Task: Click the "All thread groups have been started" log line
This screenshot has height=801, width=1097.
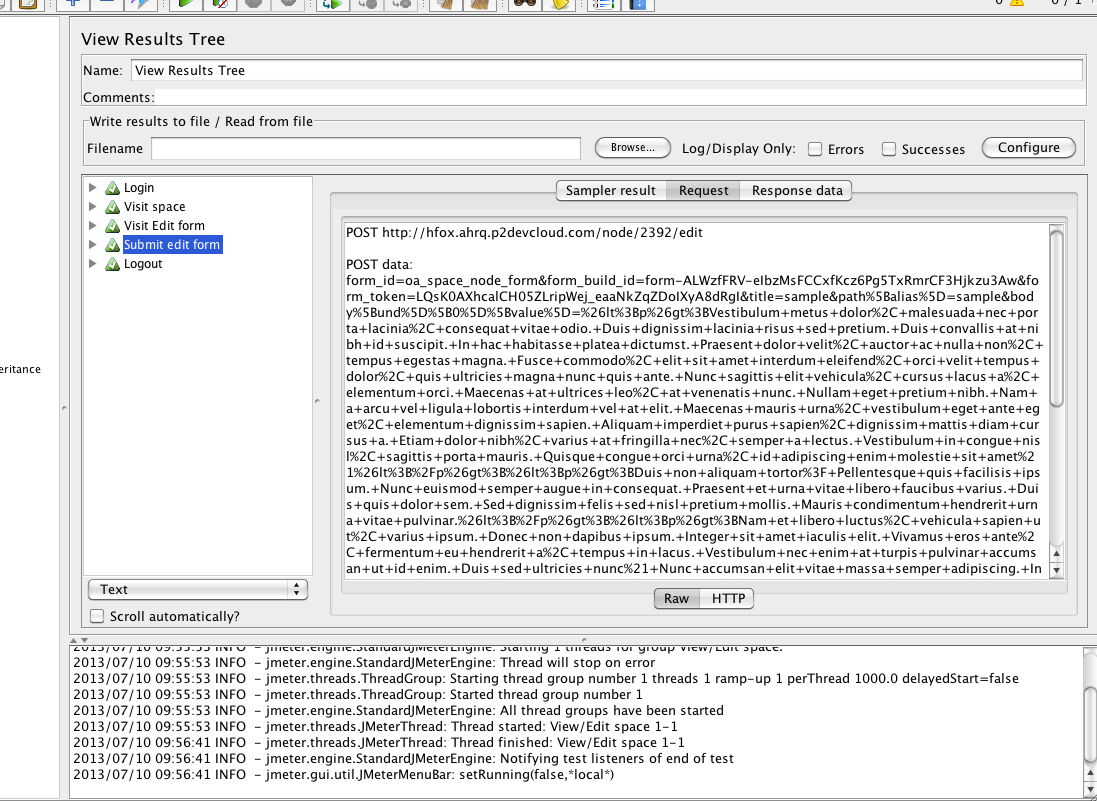Action: tap(398, 711)
